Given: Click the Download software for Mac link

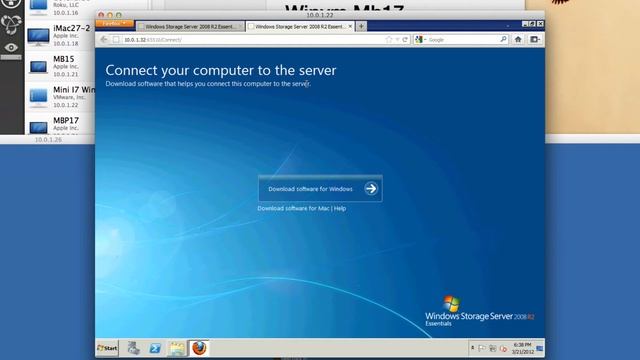Looking at the screenshot, I should [293, 208].
